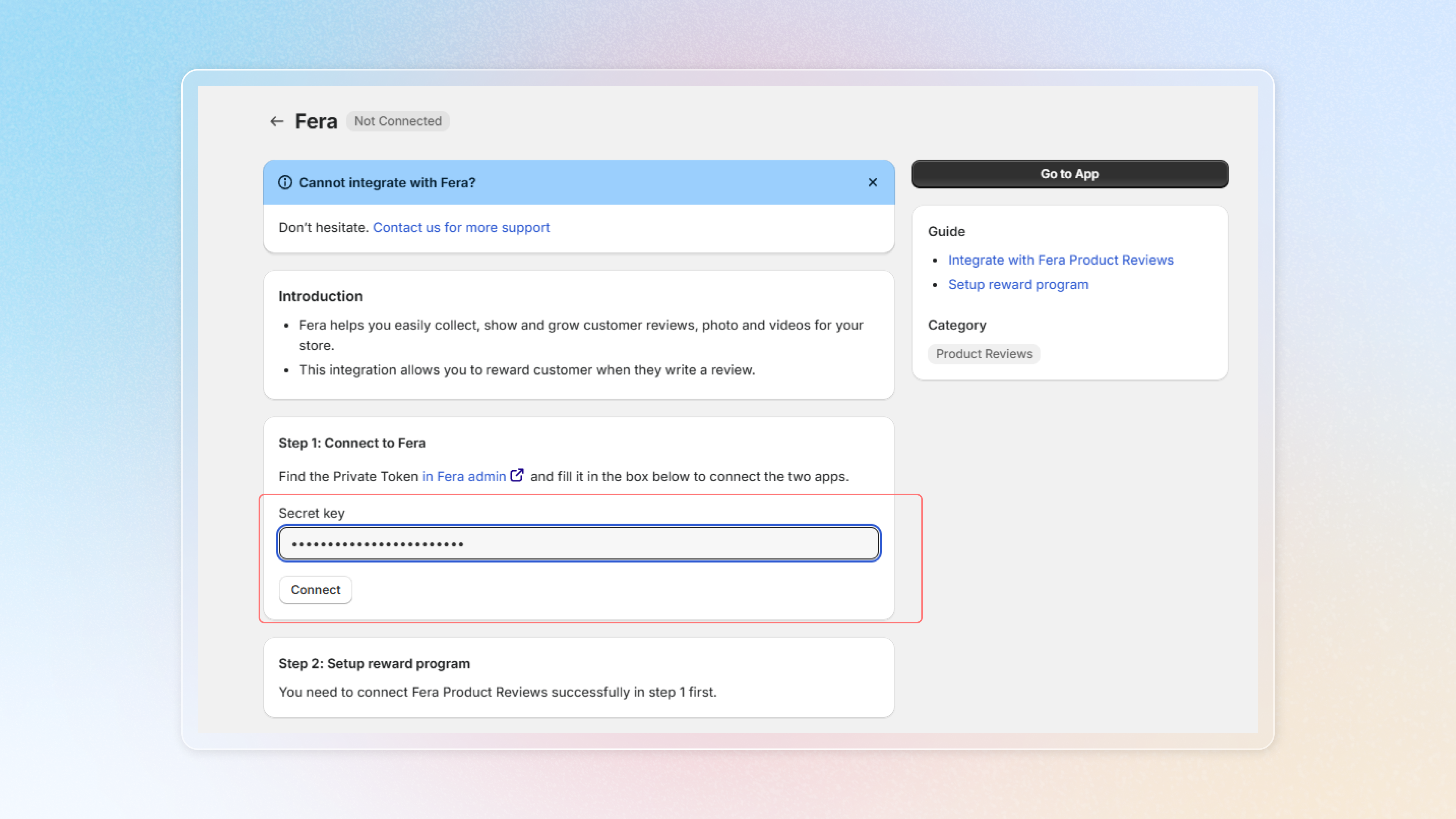1456x819 pixels.
Task: Click the back arrow next to Fera
Action: (x=276, y=121)
